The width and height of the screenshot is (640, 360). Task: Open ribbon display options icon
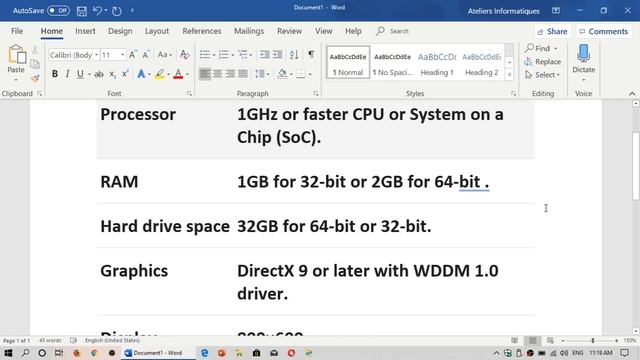click(x=556, y=11)
